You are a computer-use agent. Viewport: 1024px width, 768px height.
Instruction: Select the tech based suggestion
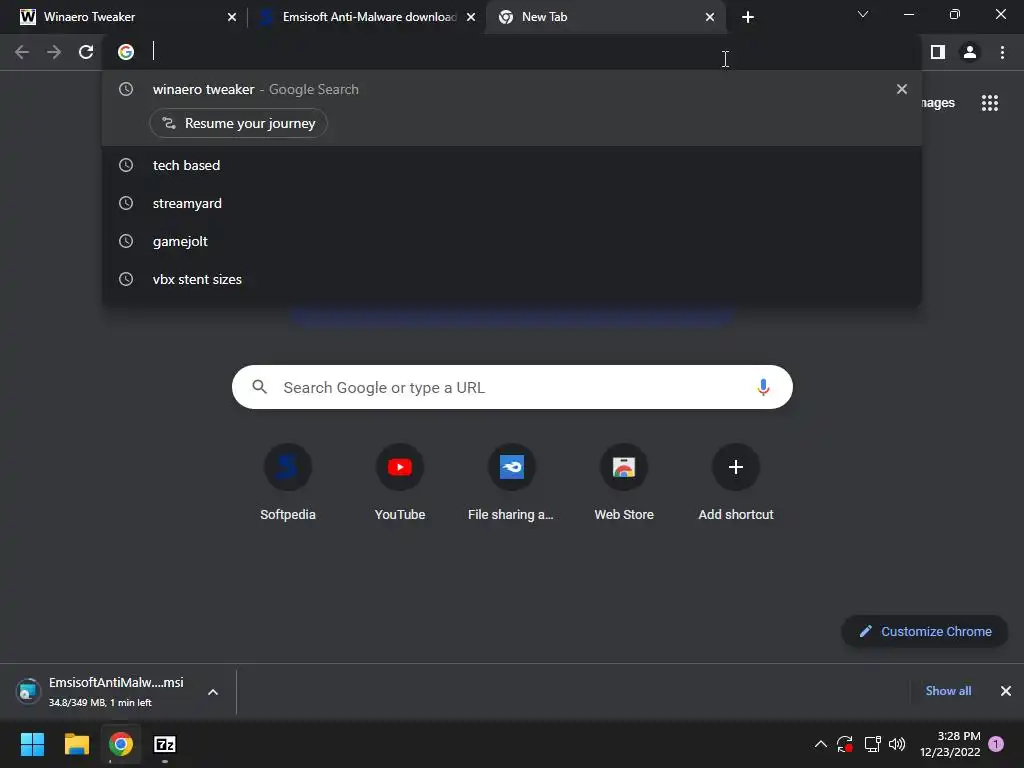[x=512, y=165]
